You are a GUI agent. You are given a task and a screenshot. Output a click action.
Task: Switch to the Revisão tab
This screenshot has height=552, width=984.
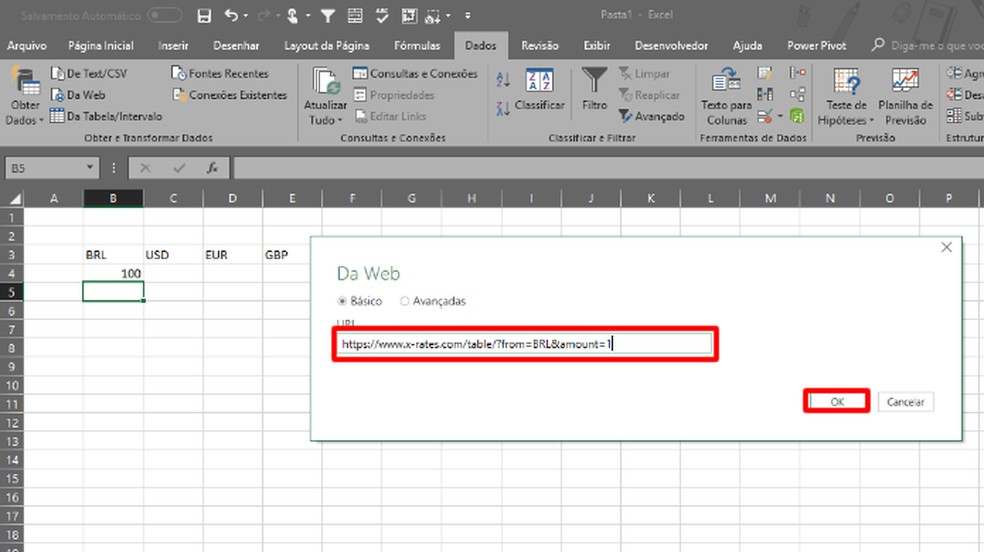(x=540, y=46)
